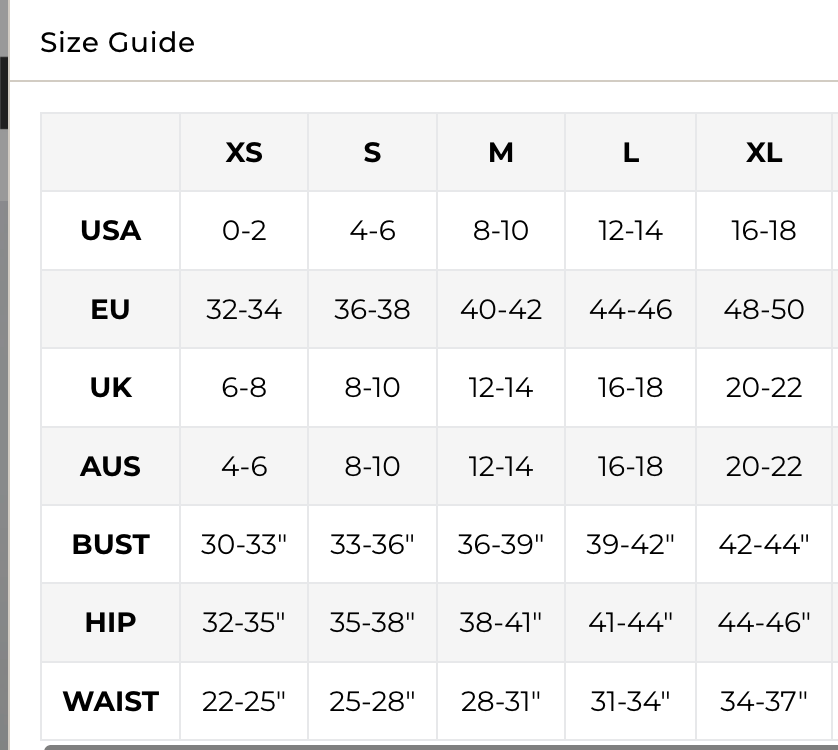Click the BUST row label

tap(110, 544)
